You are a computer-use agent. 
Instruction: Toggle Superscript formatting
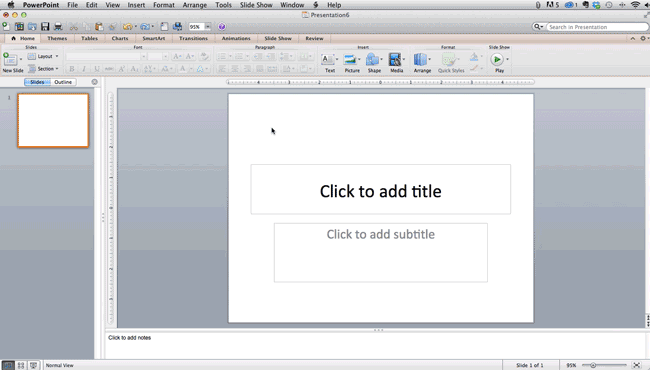pos(121,69)
